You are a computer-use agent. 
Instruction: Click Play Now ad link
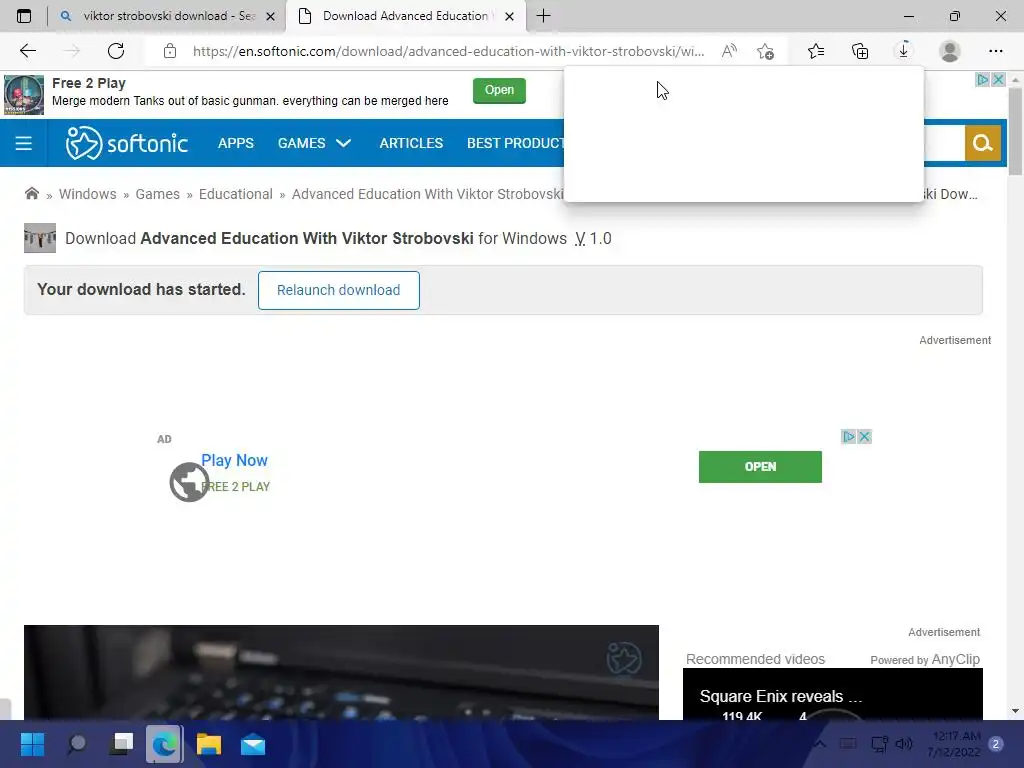pos(234,460)
